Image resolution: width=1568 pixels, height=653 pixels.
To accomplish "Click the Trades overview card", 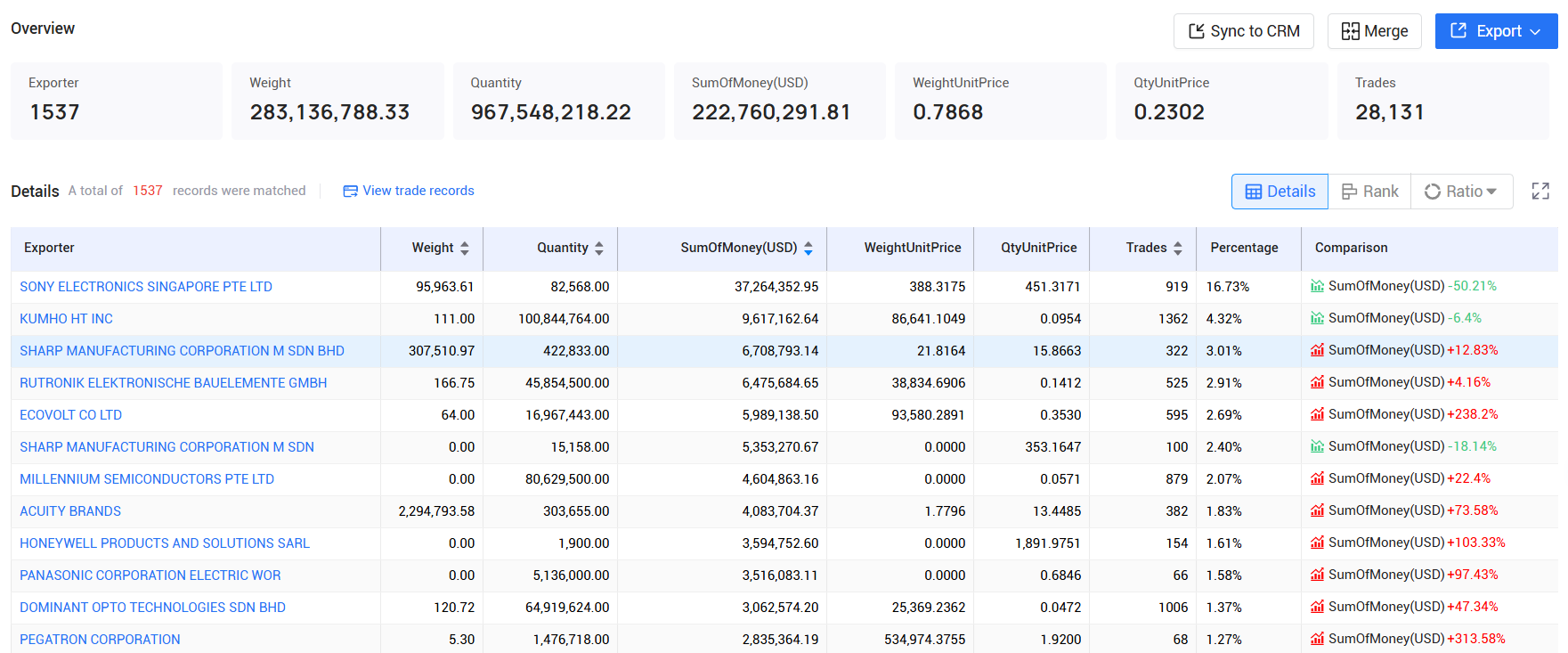I will pyautogui.click(x=1443, y=101).
